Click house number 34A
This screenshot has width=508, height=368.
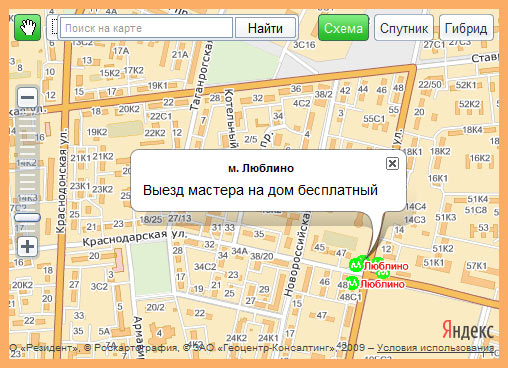(240, 251)
